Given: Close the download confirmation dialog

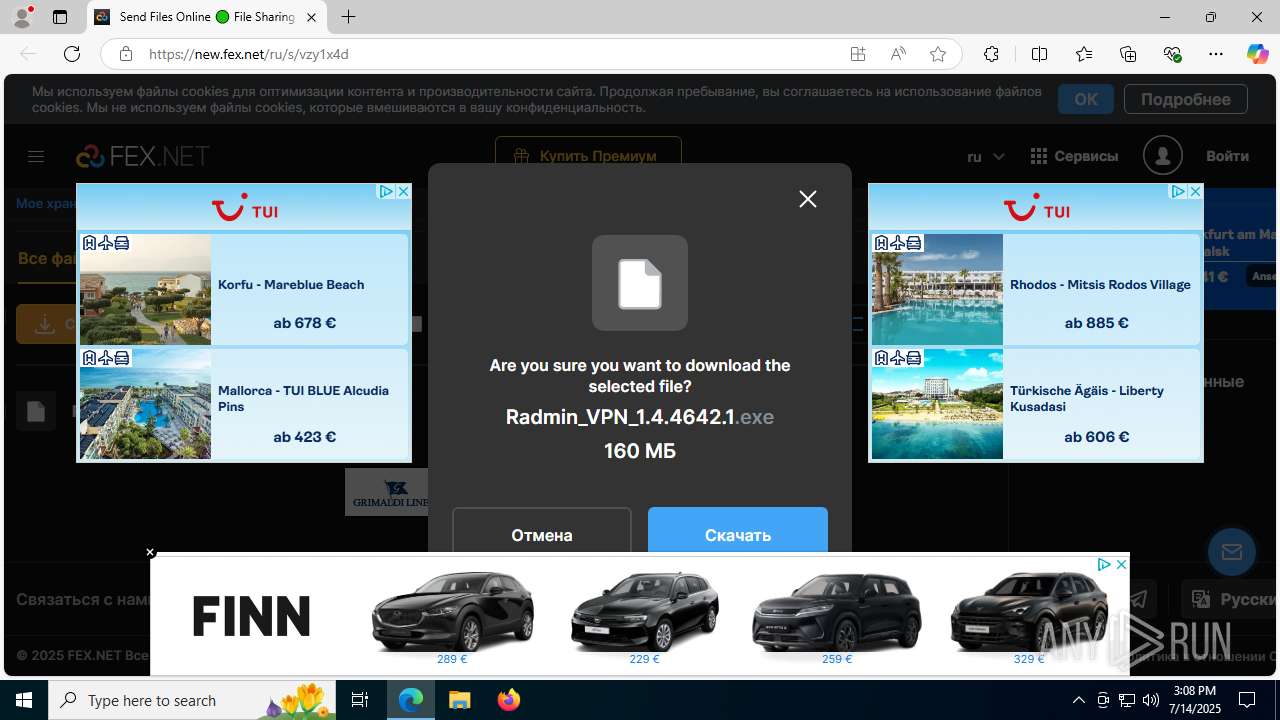Looking at the screenshot, I should (808, 199).
